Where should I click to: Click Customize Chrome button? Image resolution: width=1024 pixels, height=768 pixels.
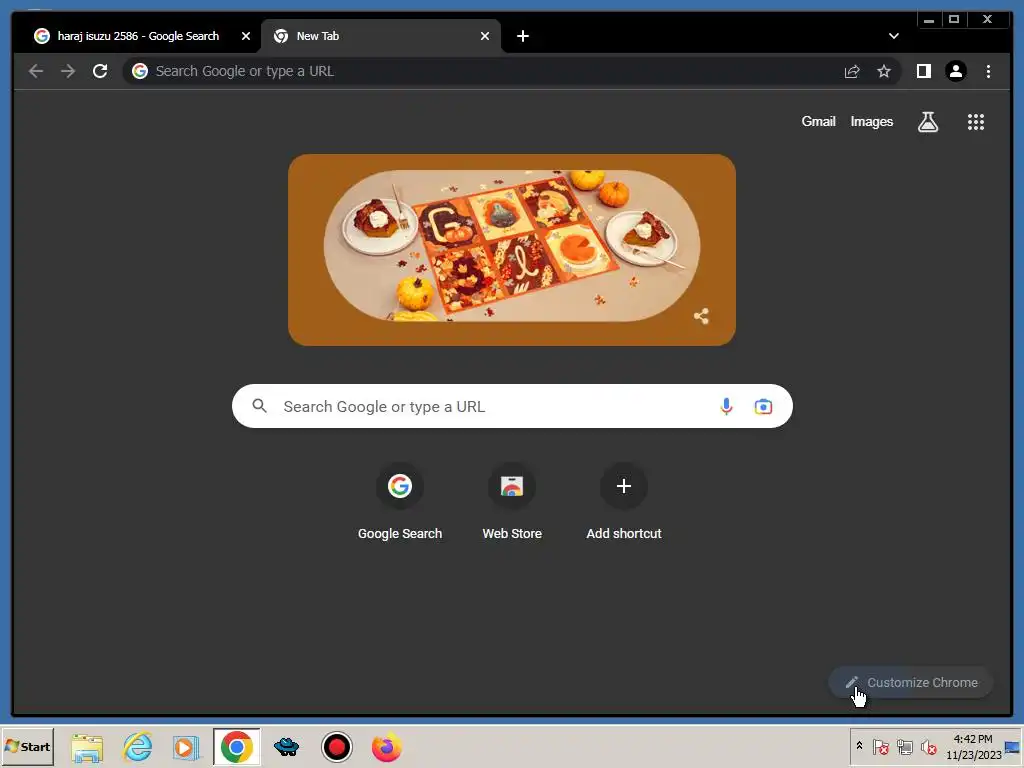(x=911, y=682)
